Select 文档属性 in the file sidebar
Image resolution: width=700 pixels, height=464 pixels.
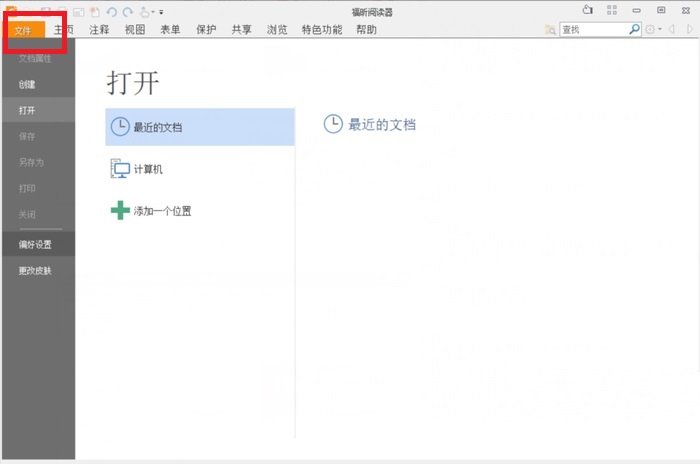pos(38,59)
